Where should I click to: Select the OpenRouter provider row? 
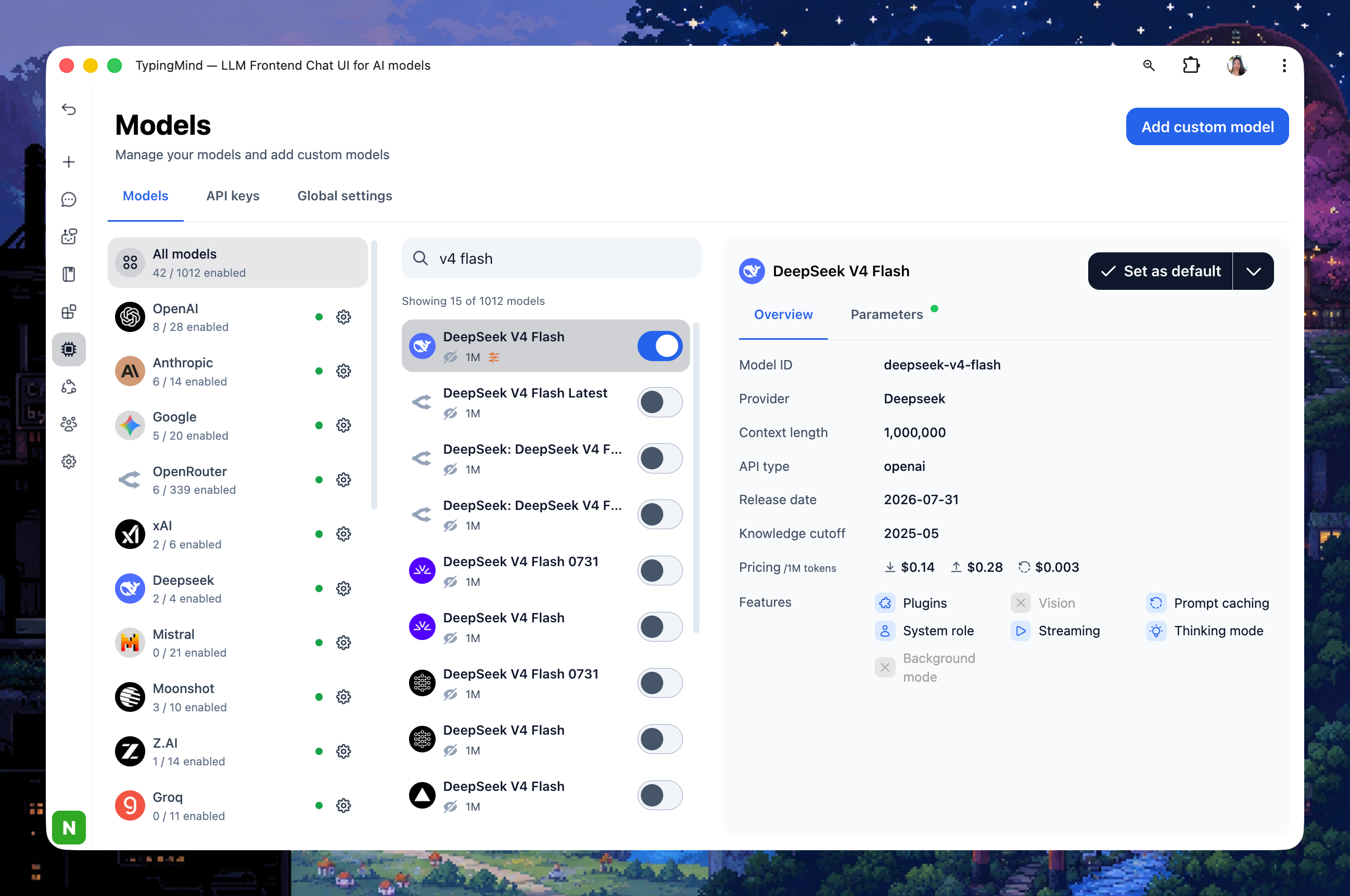click(237, 480)
